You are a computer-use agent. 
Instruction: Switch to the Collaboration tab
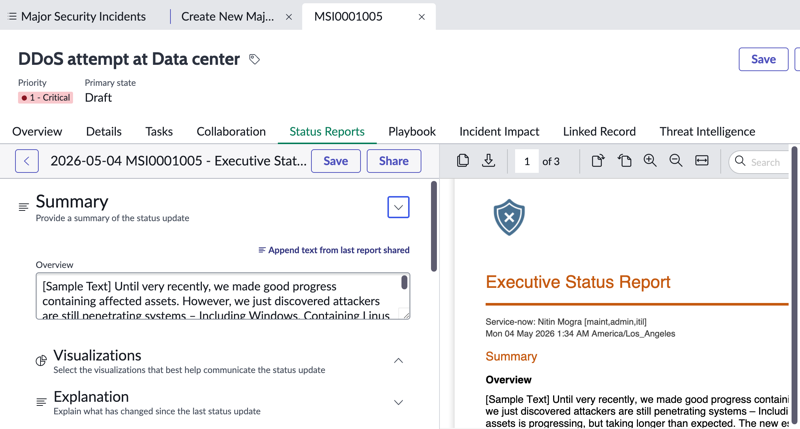[x=231, y=132]
